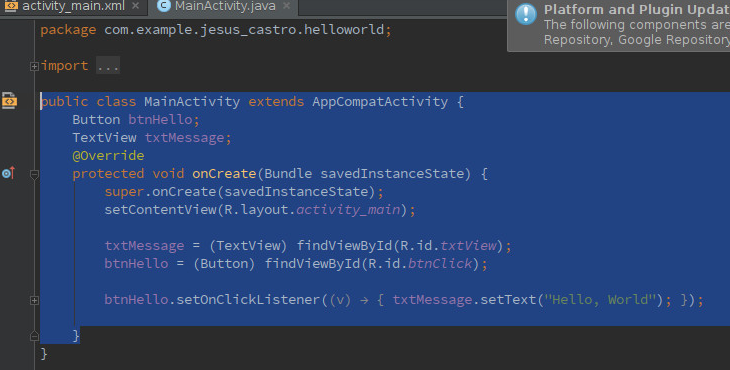Click the fold end marker of onCreate
This screenshot has width=730, height=370.
pos(34,336)
